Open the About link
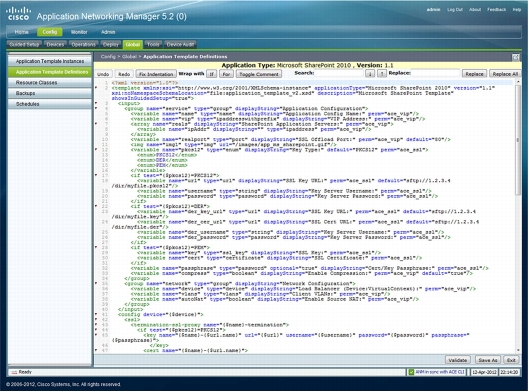This screenshot has height=392, width=529. (475, 9)
